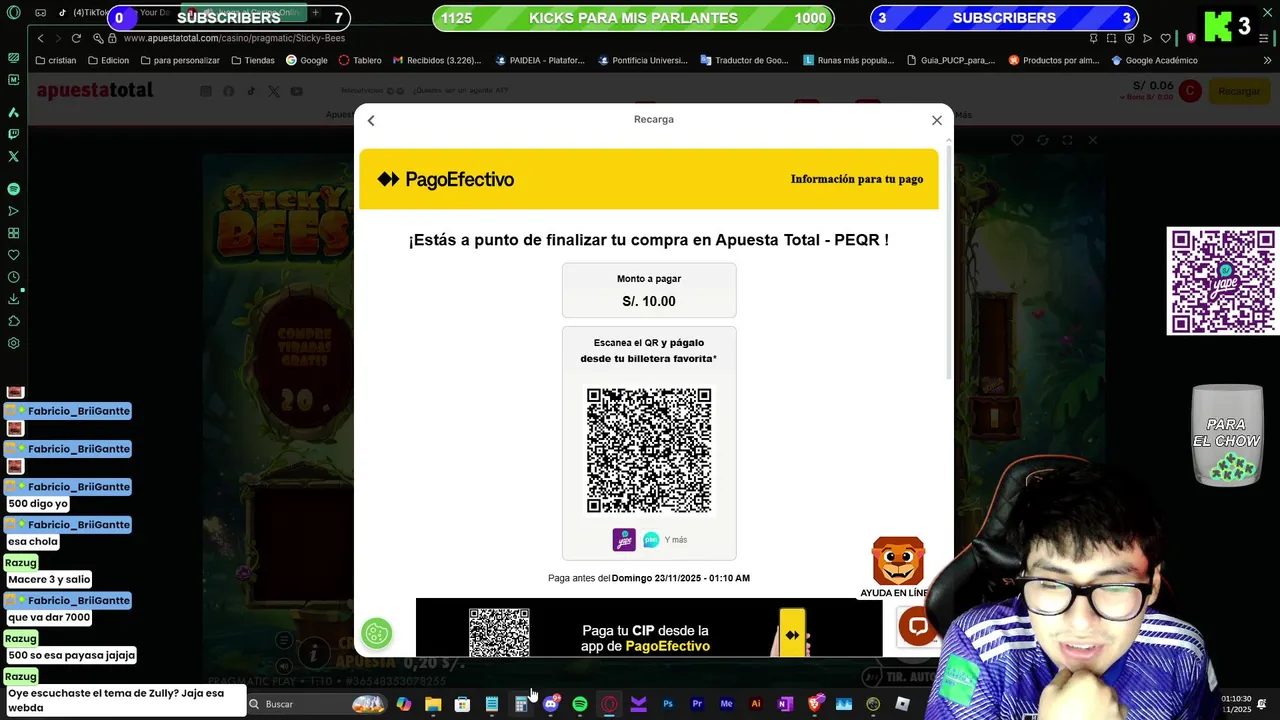Open GX Corner gamepad icon

point(40,13)
